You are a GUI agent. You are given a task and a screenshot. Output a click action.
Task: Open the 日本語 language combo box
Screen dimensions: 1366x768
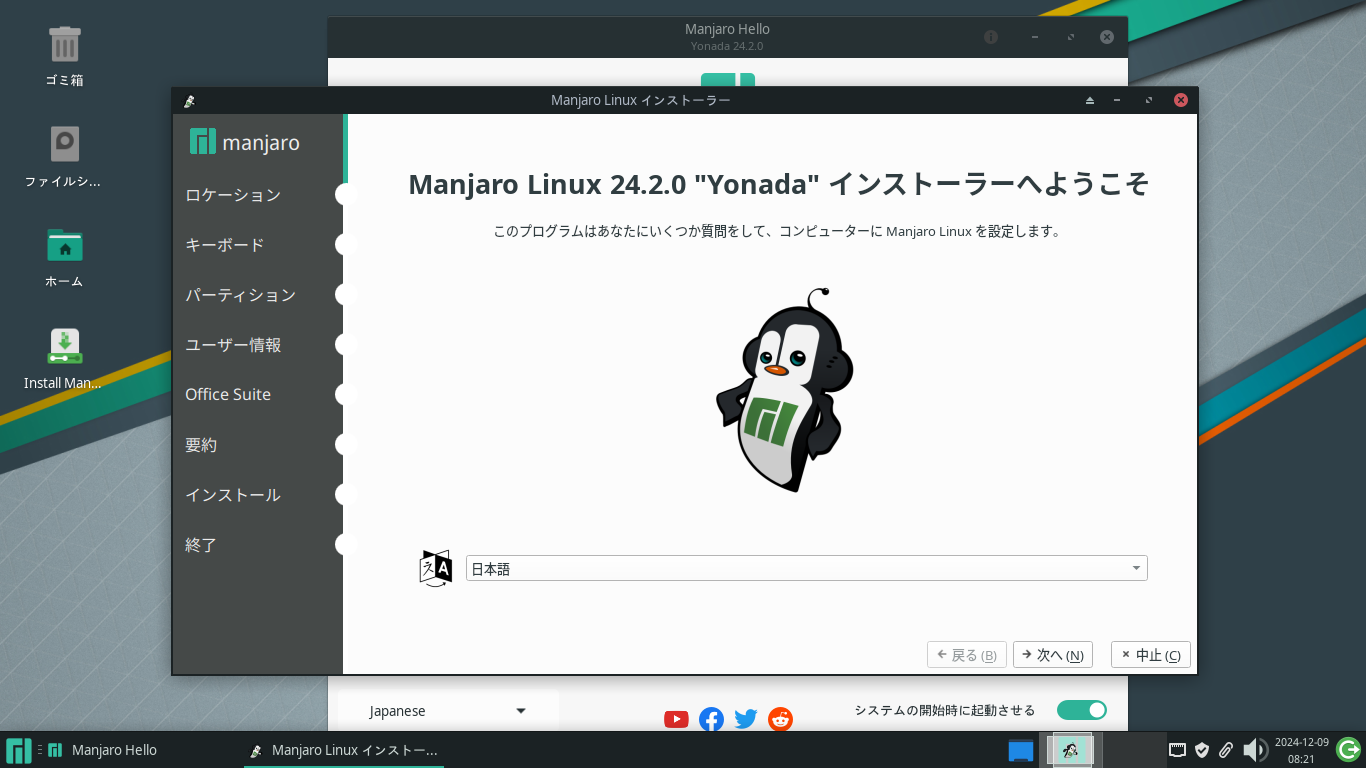pos(807,568)
